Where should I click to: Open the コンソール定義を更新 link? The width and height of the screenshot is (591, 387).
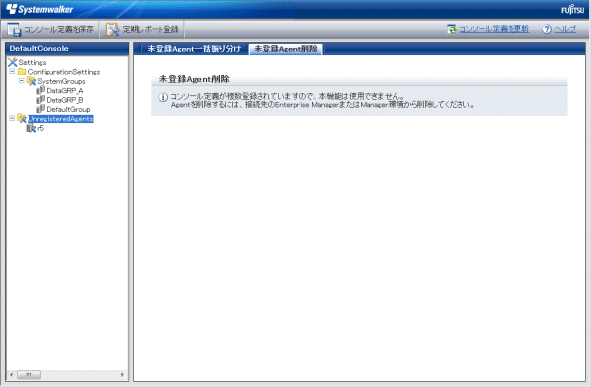494,29
